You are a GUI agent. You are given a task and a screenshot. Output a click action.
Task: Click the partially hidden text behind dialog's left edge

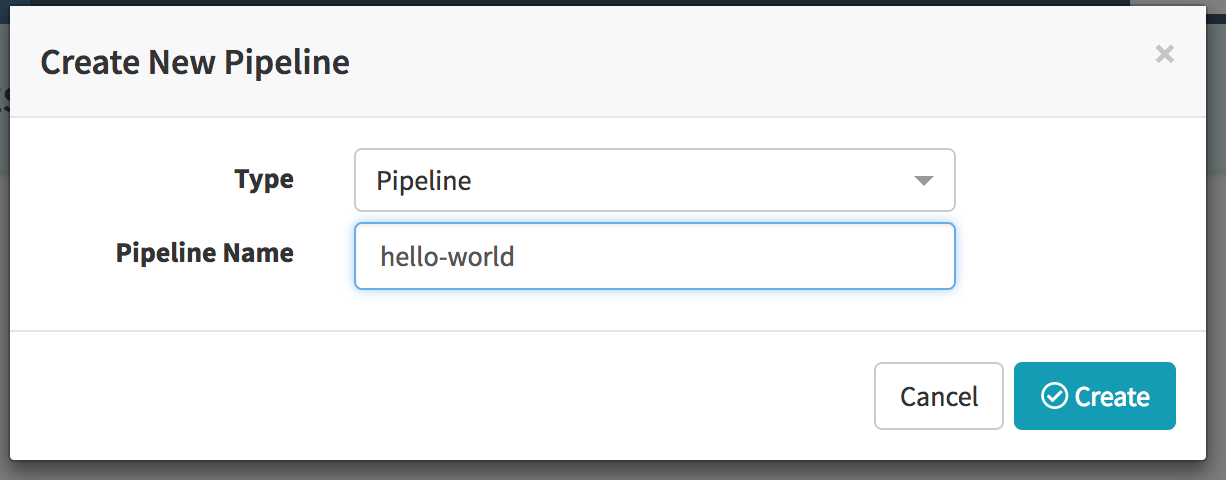(x=5, y=99)
